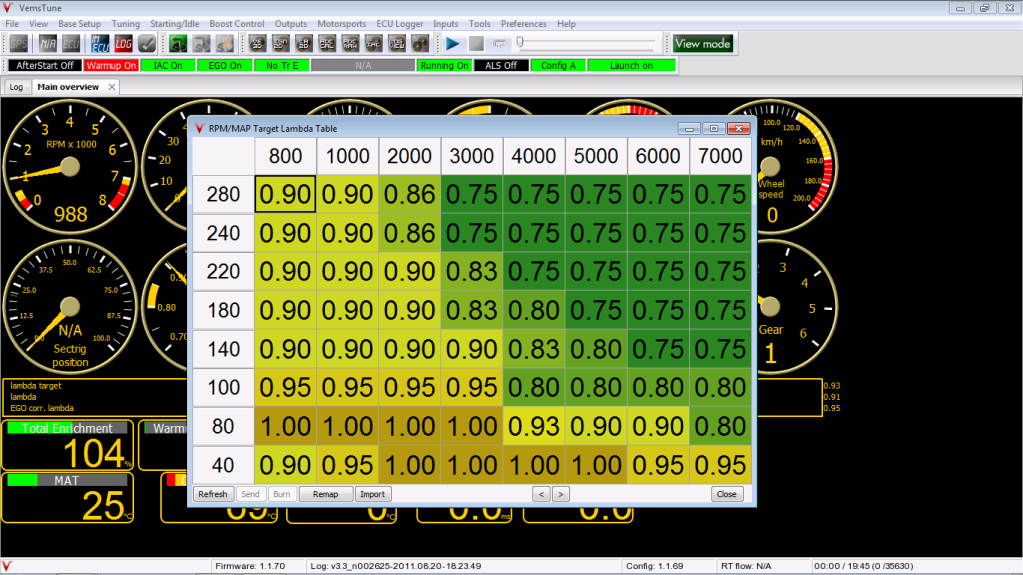Click the checkmark validate toolbar icon
This screenshot has height=575, width=1023.
(x=147, y=43)
